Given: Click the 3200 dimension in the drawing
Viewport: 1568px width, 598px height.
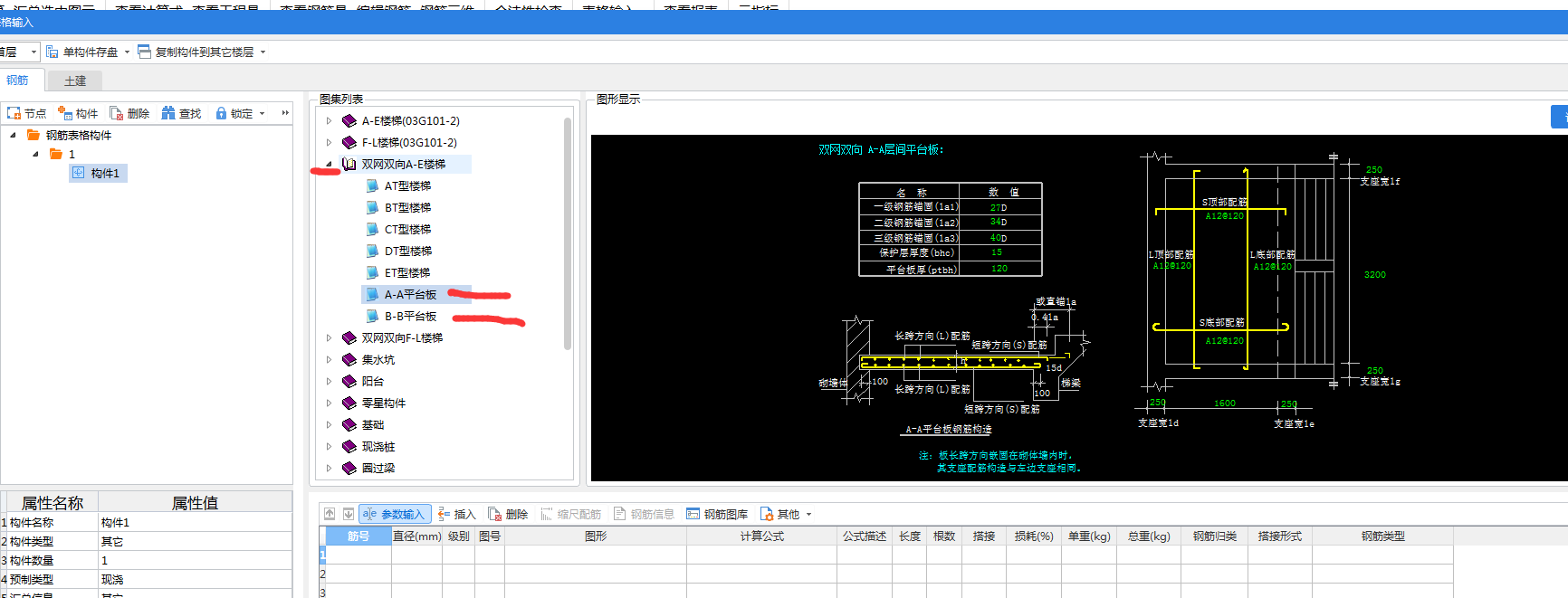Looking at the screenshot, I should coord(1375,274).
